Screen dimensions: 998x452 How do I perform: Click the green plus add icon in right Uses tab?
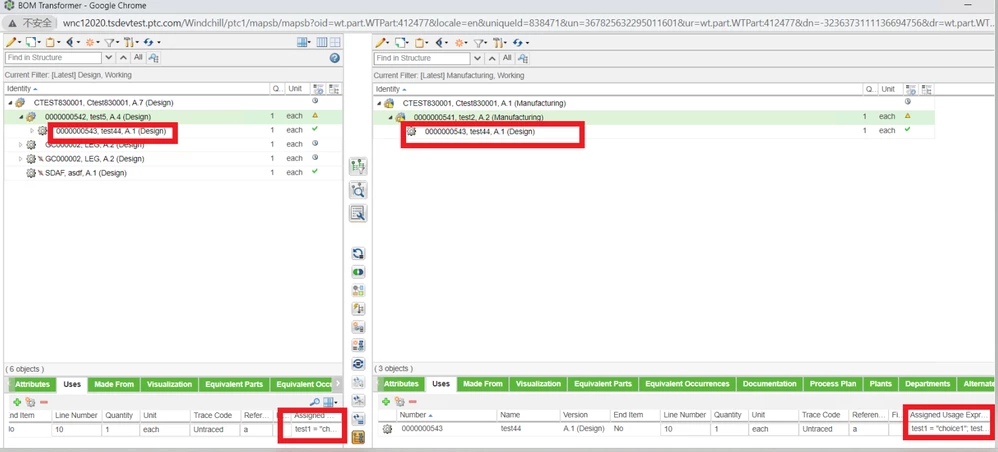click(386, 402)
